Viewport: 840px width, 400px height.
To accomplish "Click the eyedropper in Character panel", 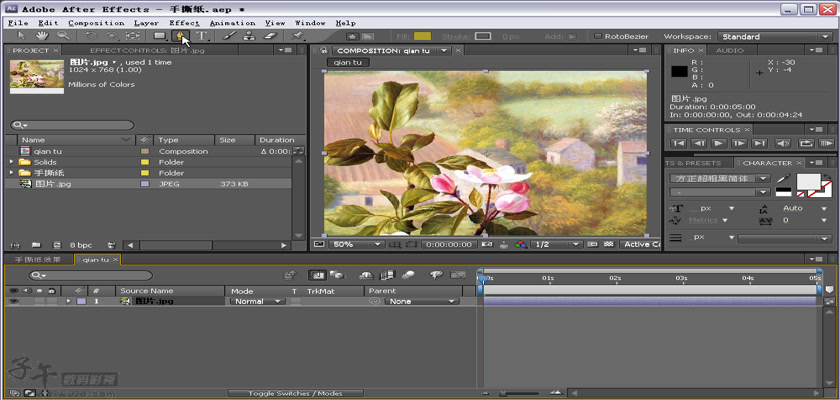I will pyautogui.click(x=783, y=178).
